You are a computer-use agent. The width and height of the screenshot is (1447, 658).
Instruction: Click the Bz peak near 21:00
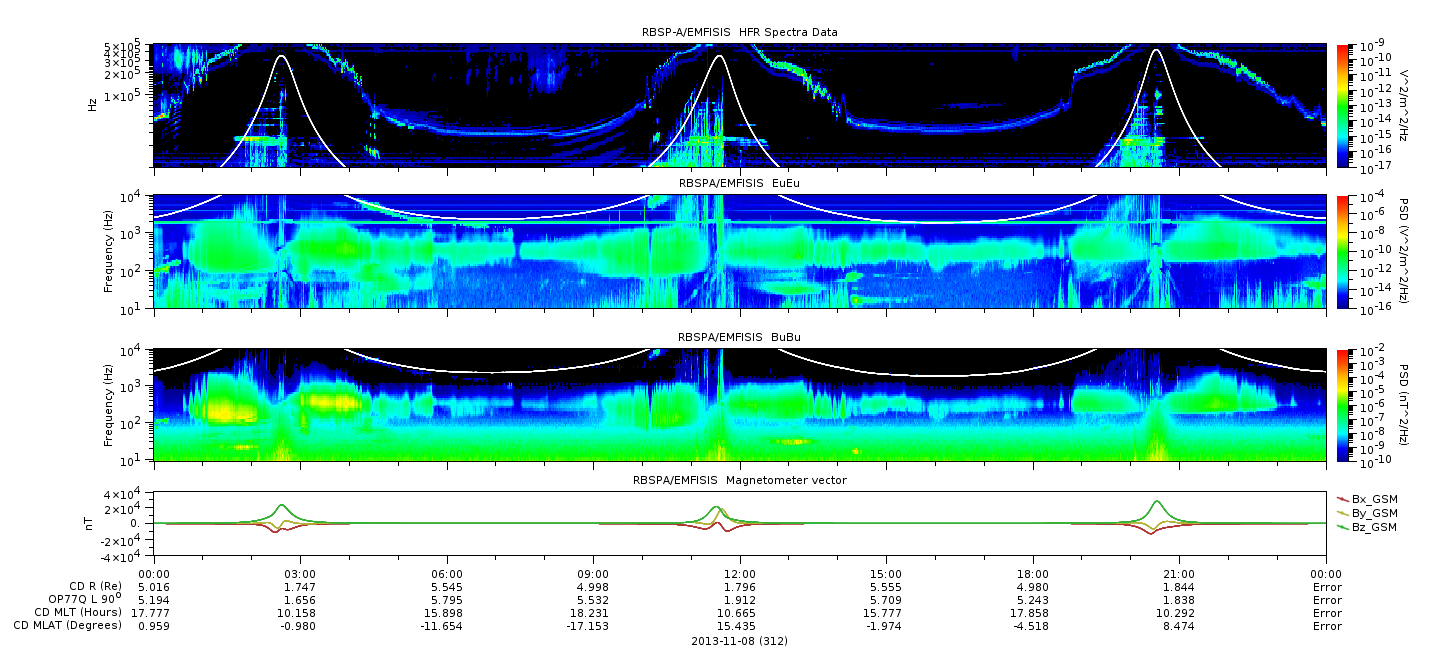click(1157, 501)
